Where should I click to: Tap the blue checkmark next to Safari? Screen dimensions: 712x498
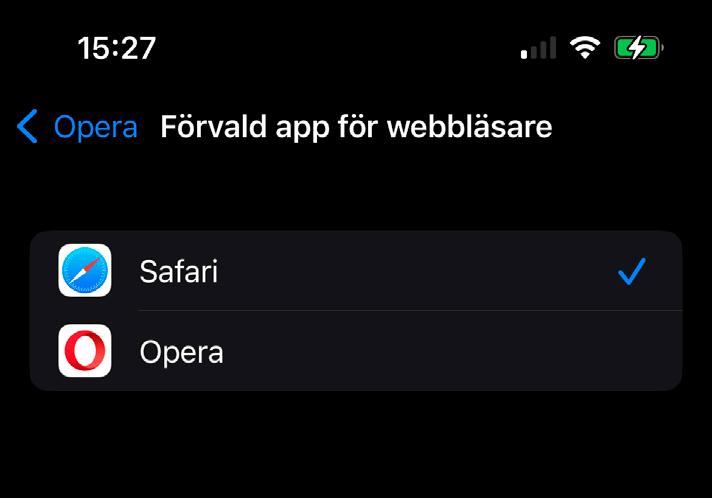(x=632, y=271)
